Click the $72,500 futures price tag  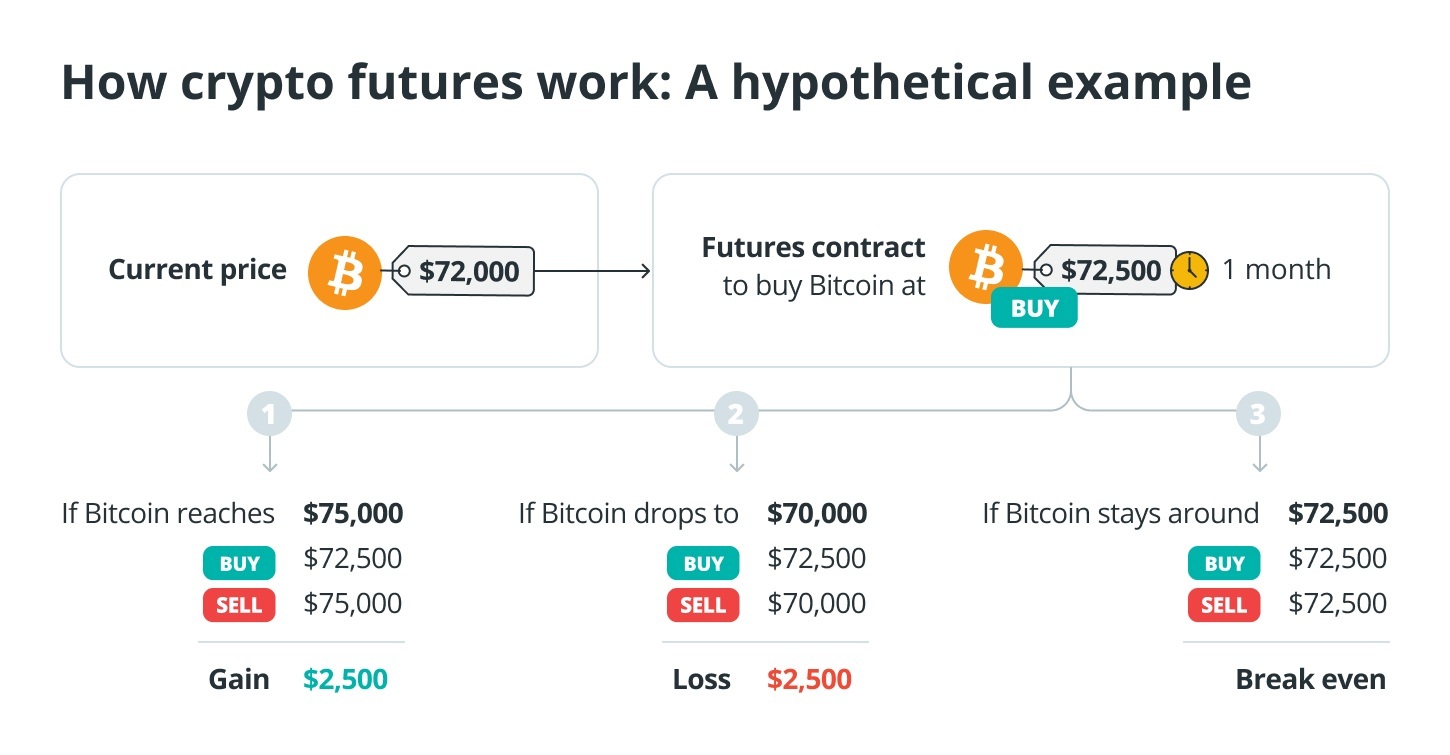pos(1107,270)
